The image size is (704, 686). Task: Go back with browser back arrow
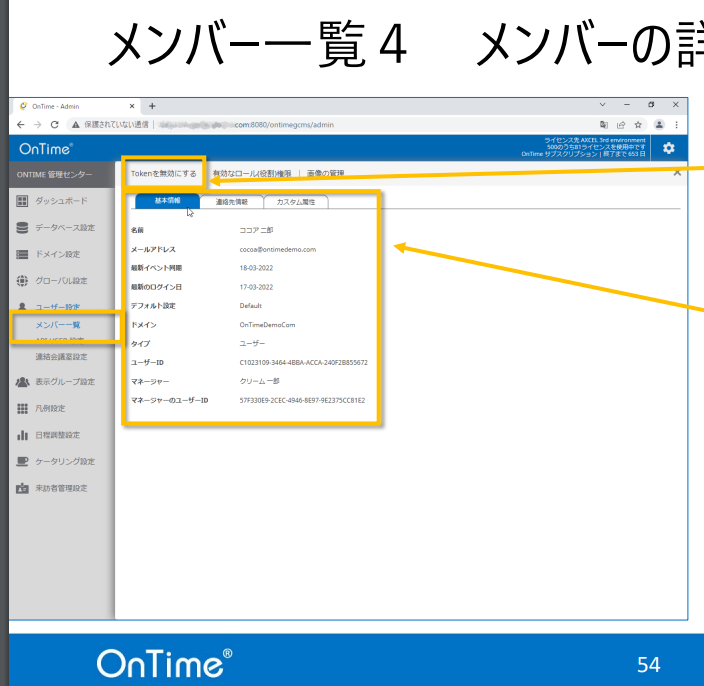click(x=21, y=124)
